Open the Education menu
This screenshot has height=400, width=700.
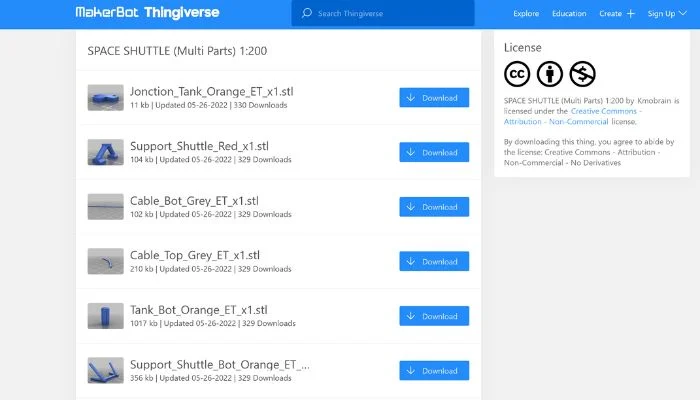[569, 13]
